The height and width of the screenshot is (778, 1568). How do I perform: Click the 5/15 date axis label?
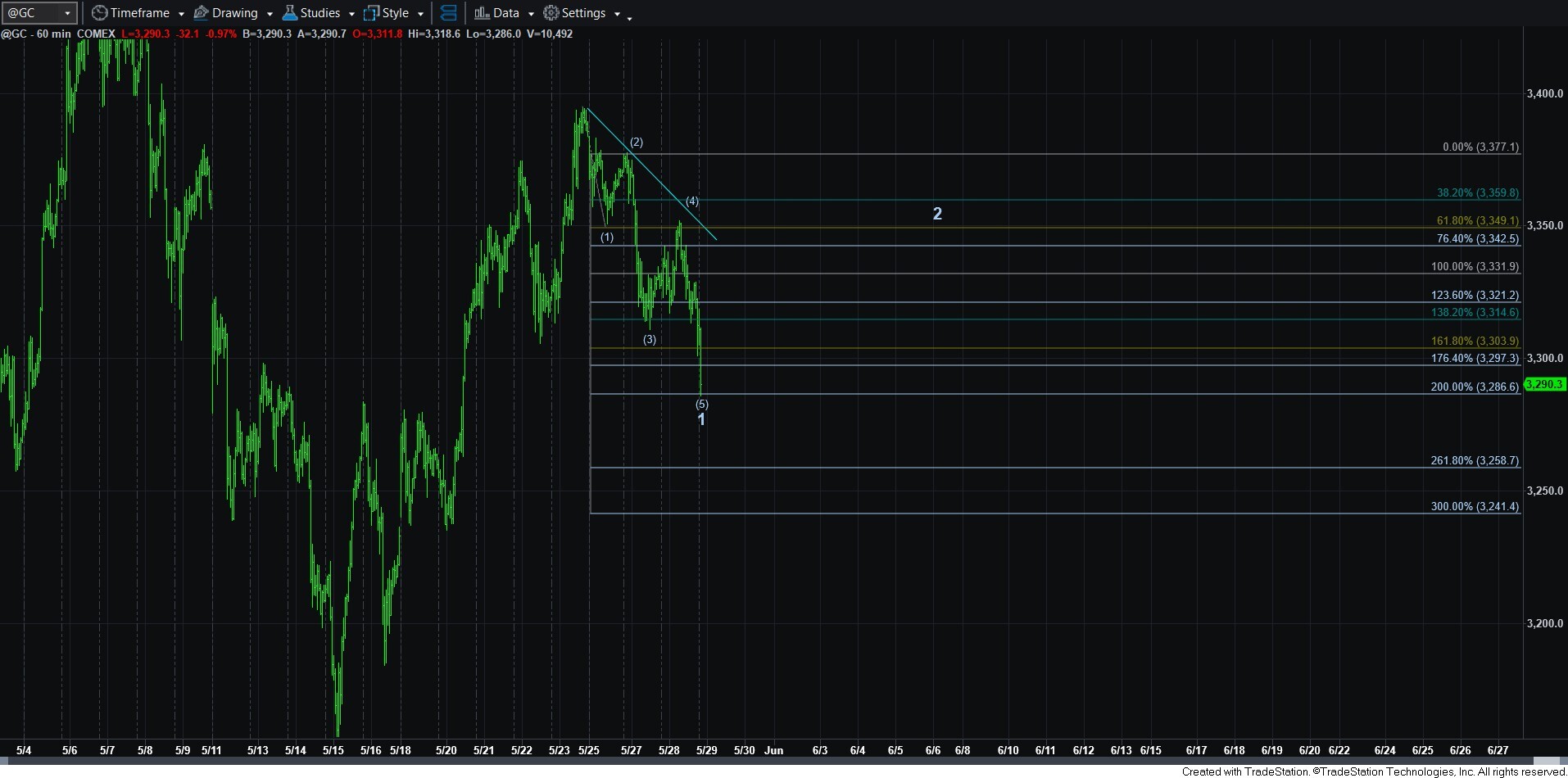(333, 750)
